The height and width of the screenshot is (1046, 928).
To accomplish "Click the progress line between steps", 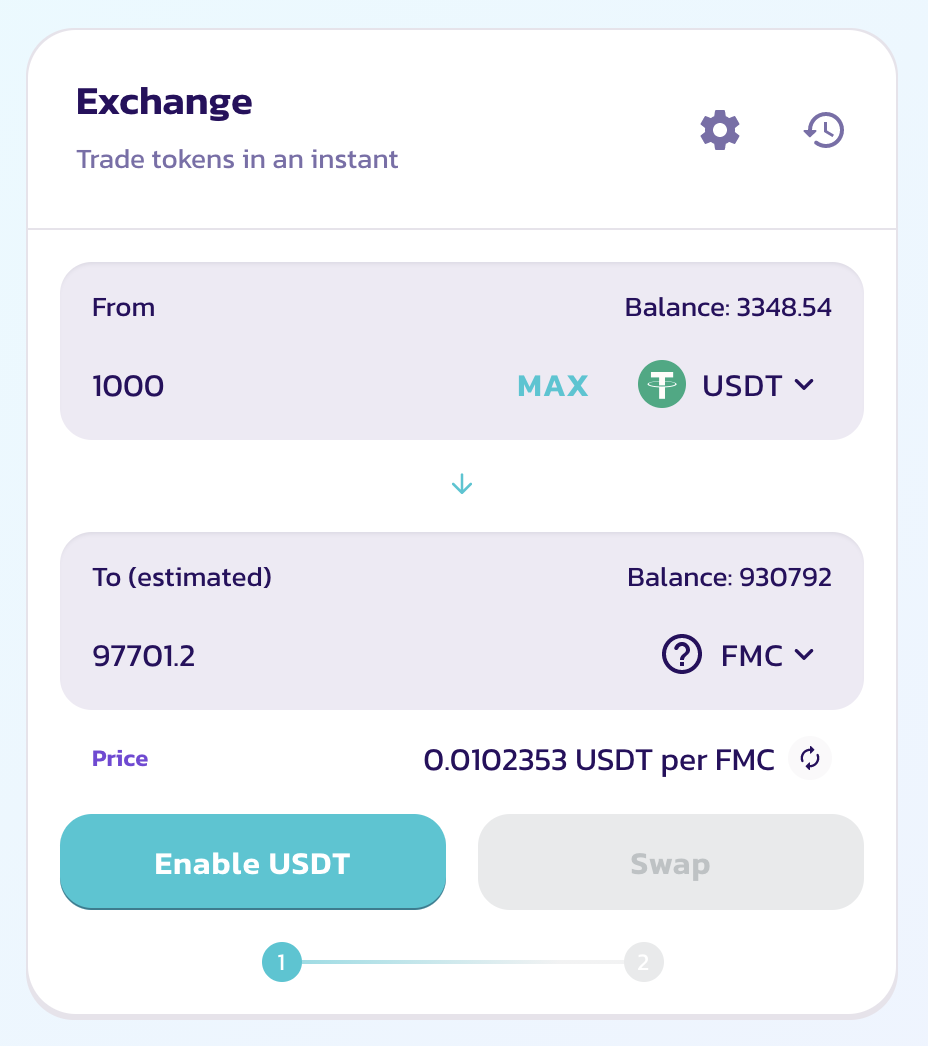I will [462, 962].
